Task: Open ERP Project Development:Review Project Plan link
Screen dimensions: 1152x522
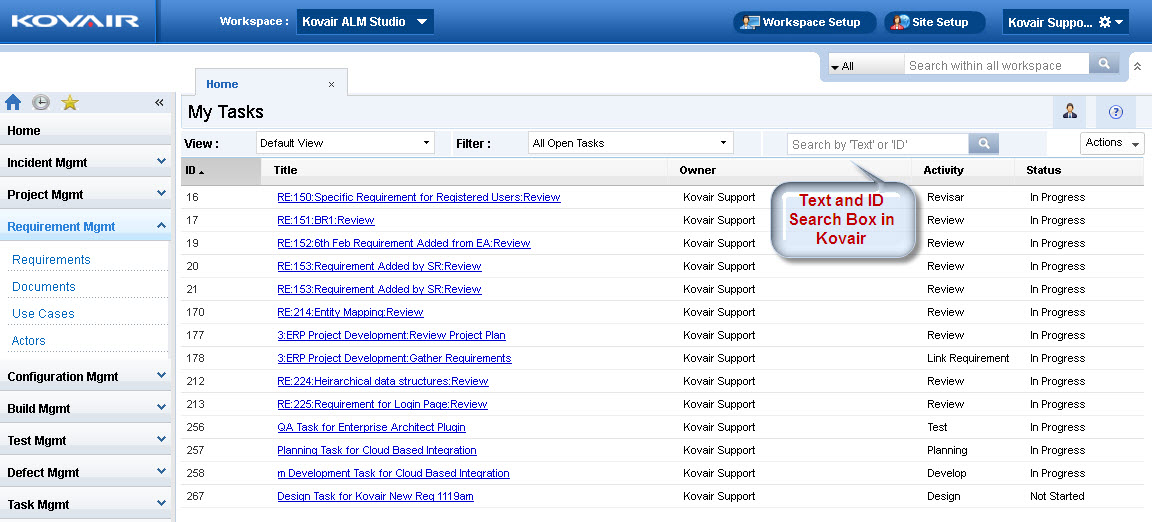Action: (x=391, y=335)
